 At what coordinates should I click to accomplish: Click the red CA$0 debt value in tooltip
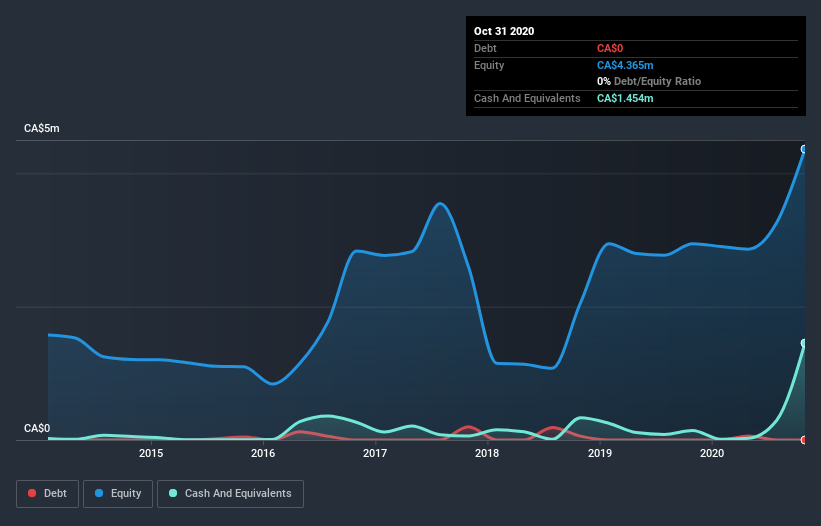[x=610, y=48]
